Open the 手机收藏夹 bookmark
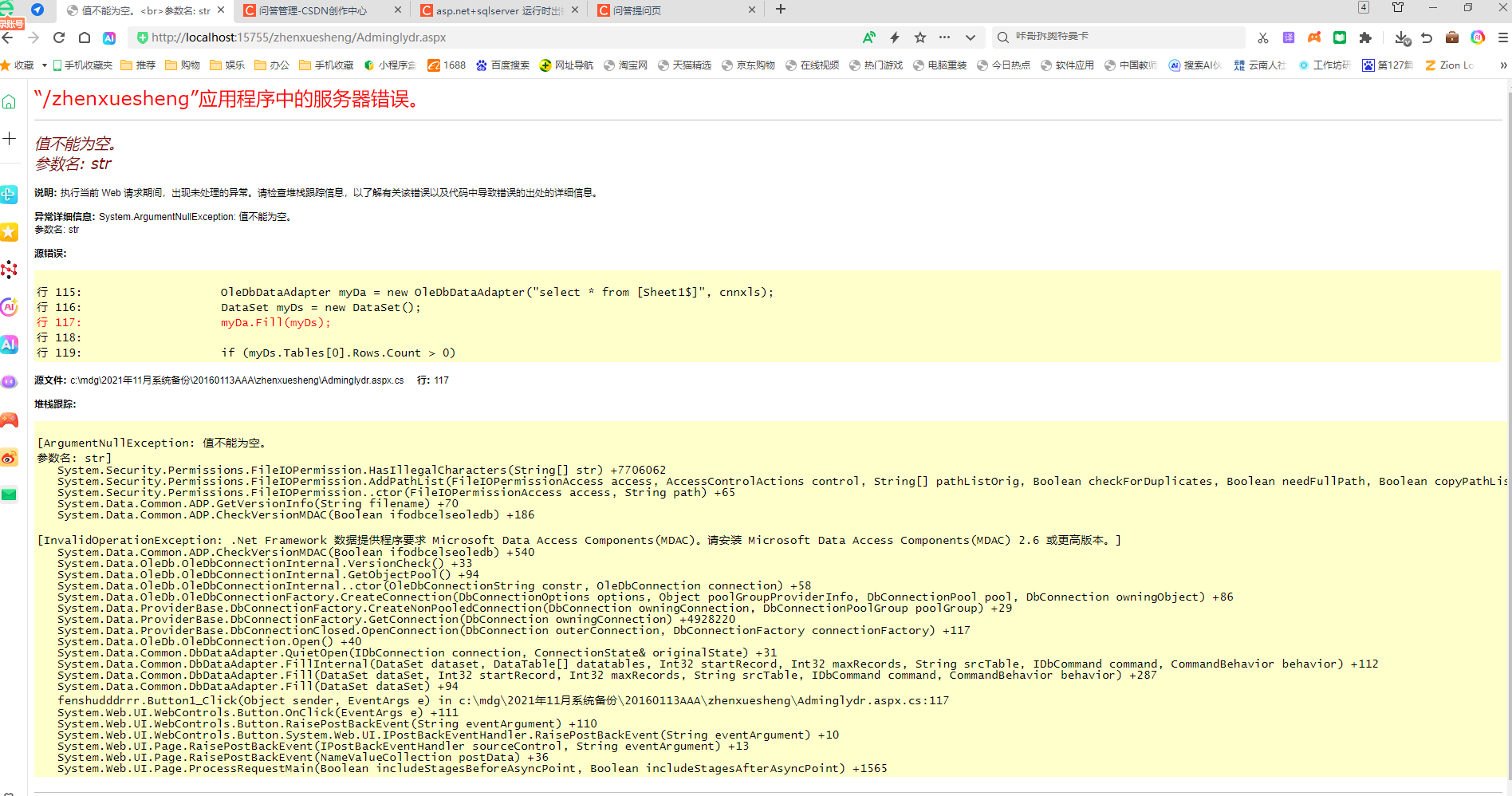Viewport: 1512px width, 796px height. [x=83, y=65]
